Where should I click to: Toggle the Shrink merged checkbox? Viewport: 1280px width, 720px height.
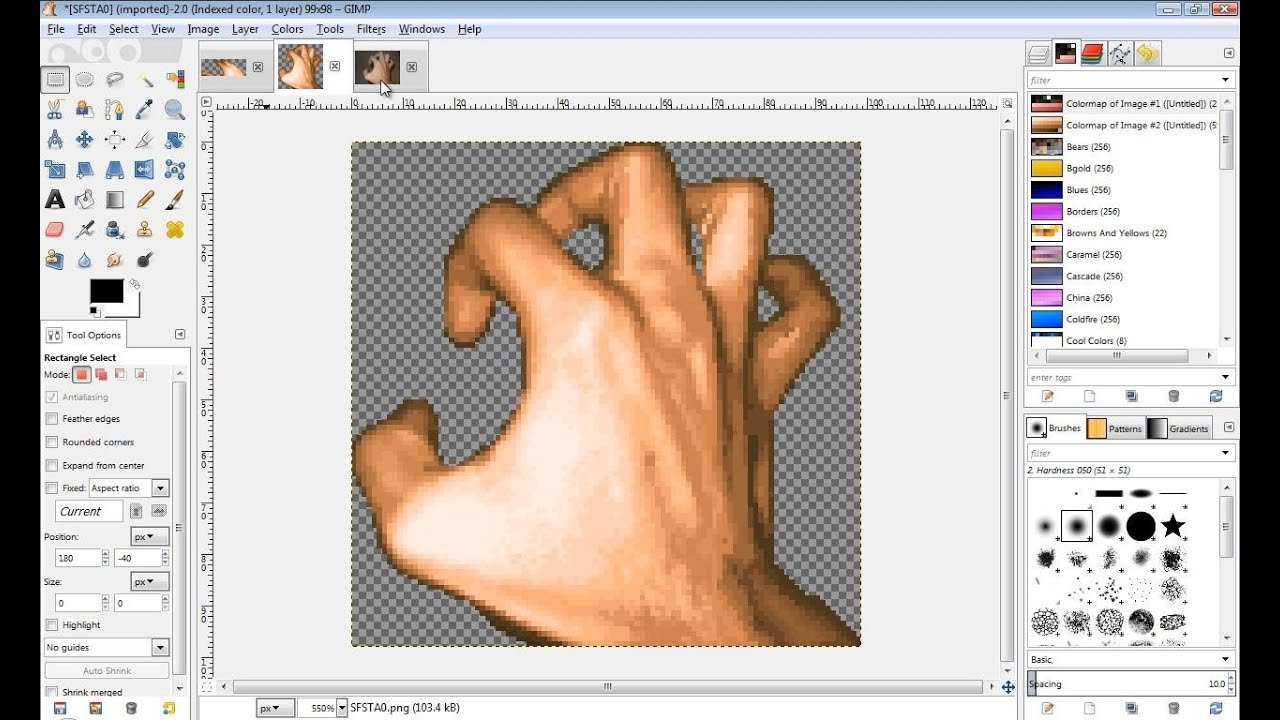click(51, 692)
